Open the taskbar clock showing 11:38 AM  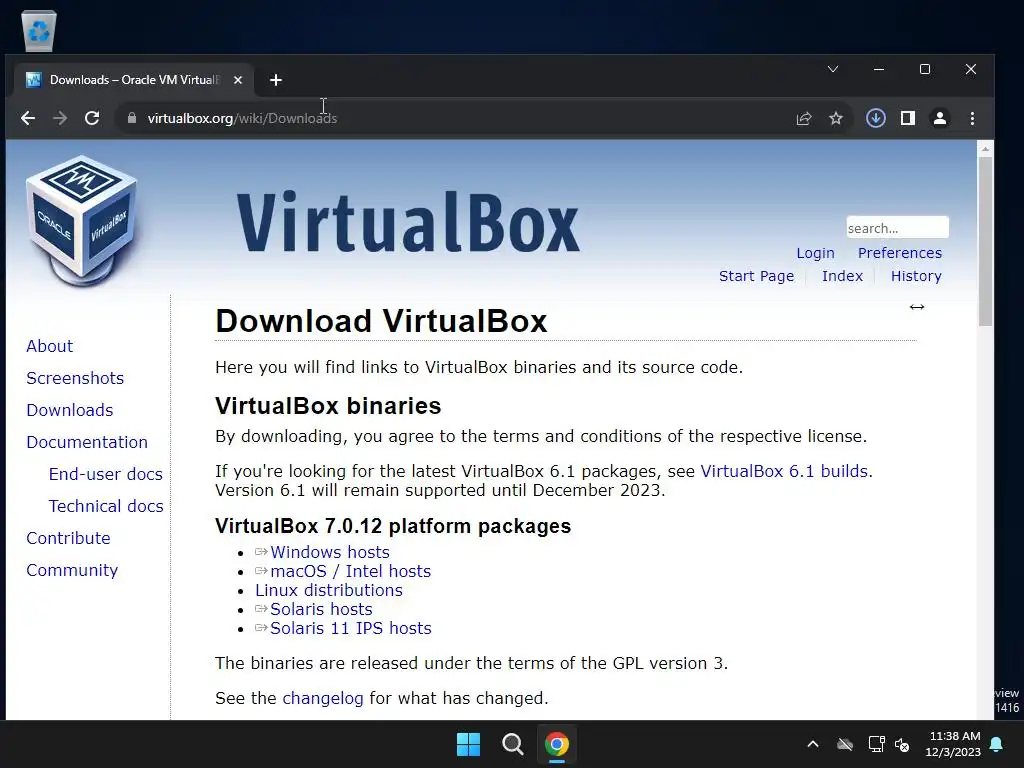(x=953, y=744)
